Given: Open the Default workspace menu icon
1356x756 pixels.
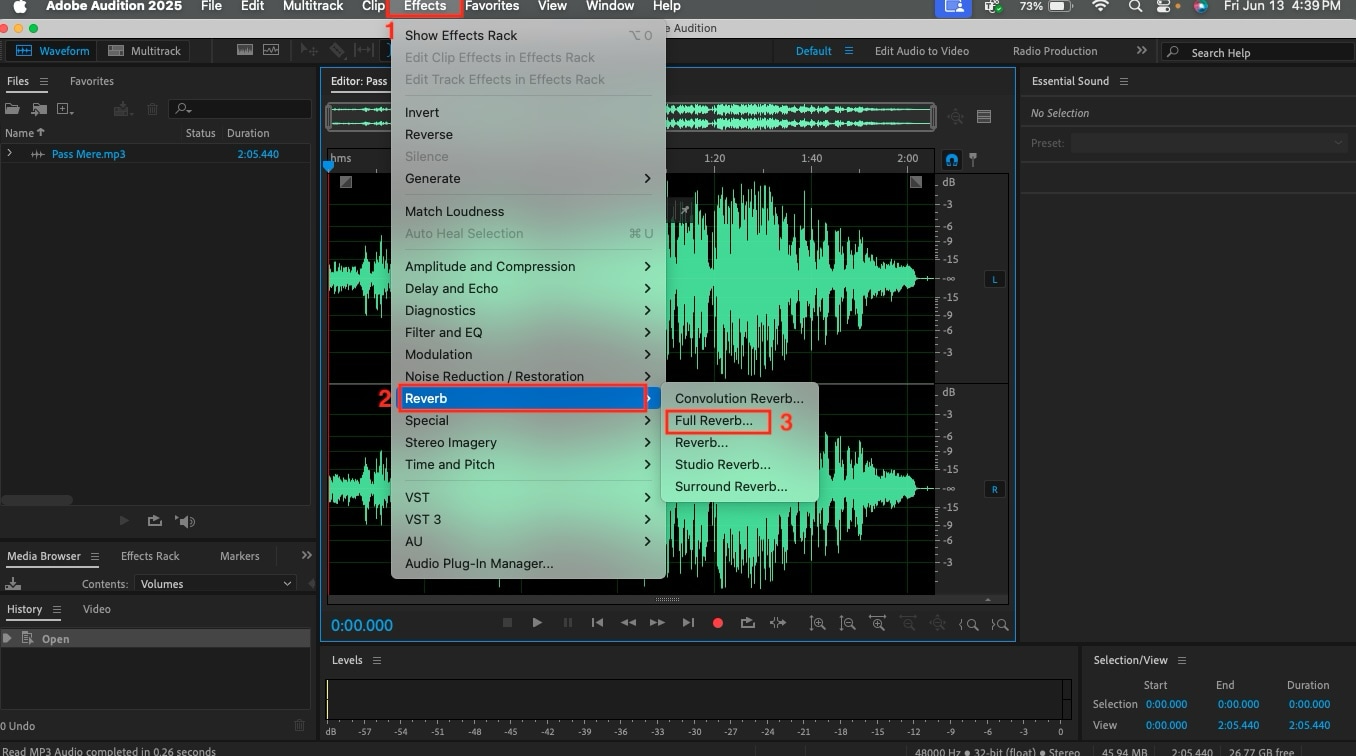Looking at the screenshot, I should coord(849,50).
